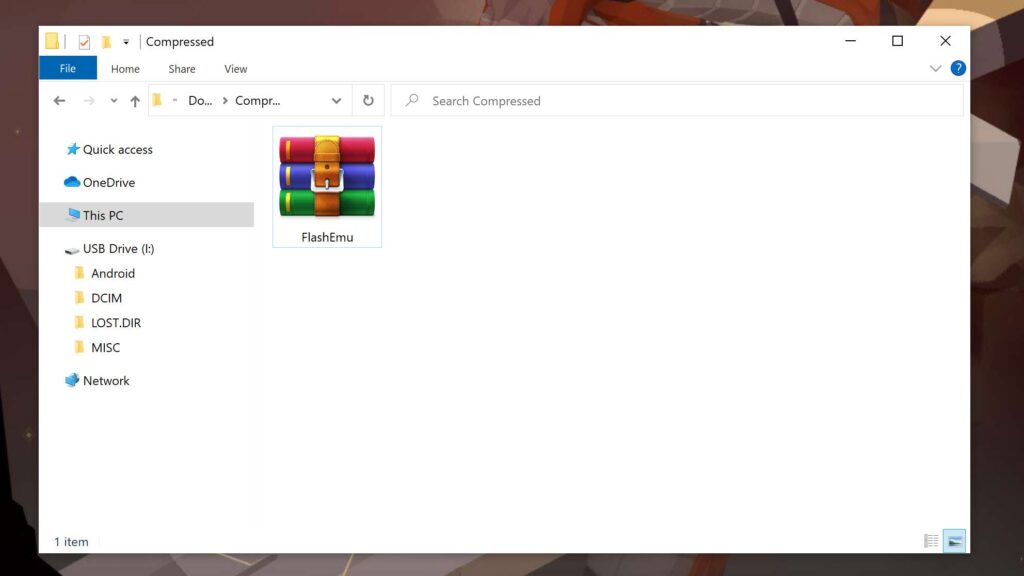This screenshot has width=1024, height=576.
Task: Go back to the previous folder
Action: [x=59, y=101]
